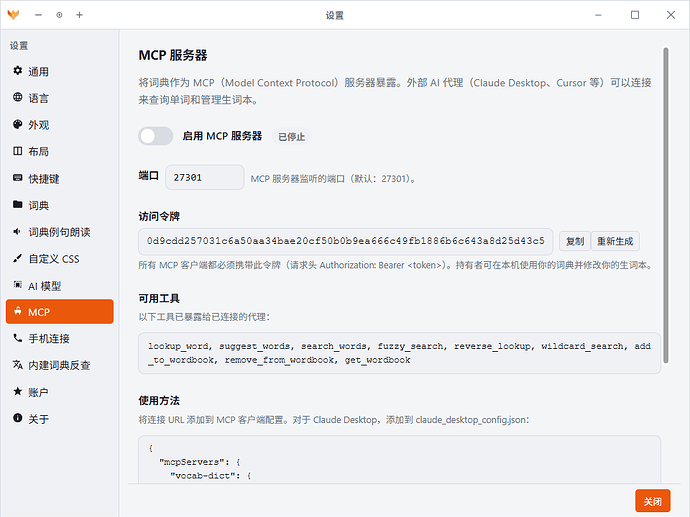
Task: Click the robot icon in MCP entry
Action: (18, 311)
